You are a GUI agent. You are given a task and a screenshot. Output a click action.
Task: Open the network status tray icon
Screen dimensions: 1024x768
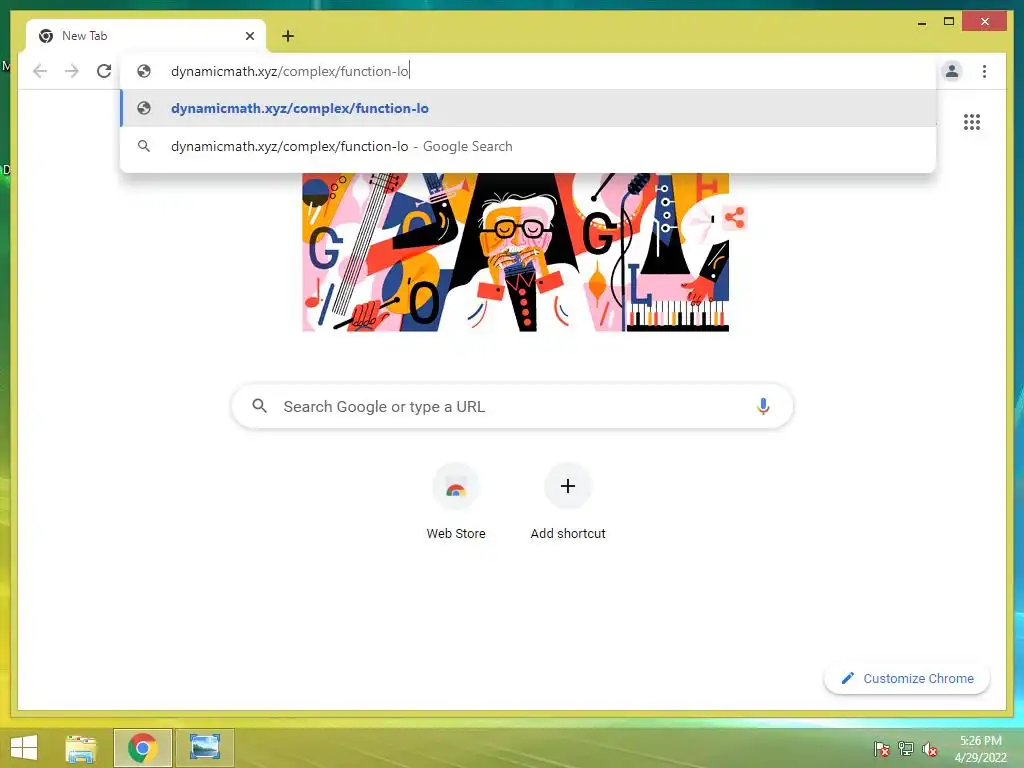coord(906,749)
